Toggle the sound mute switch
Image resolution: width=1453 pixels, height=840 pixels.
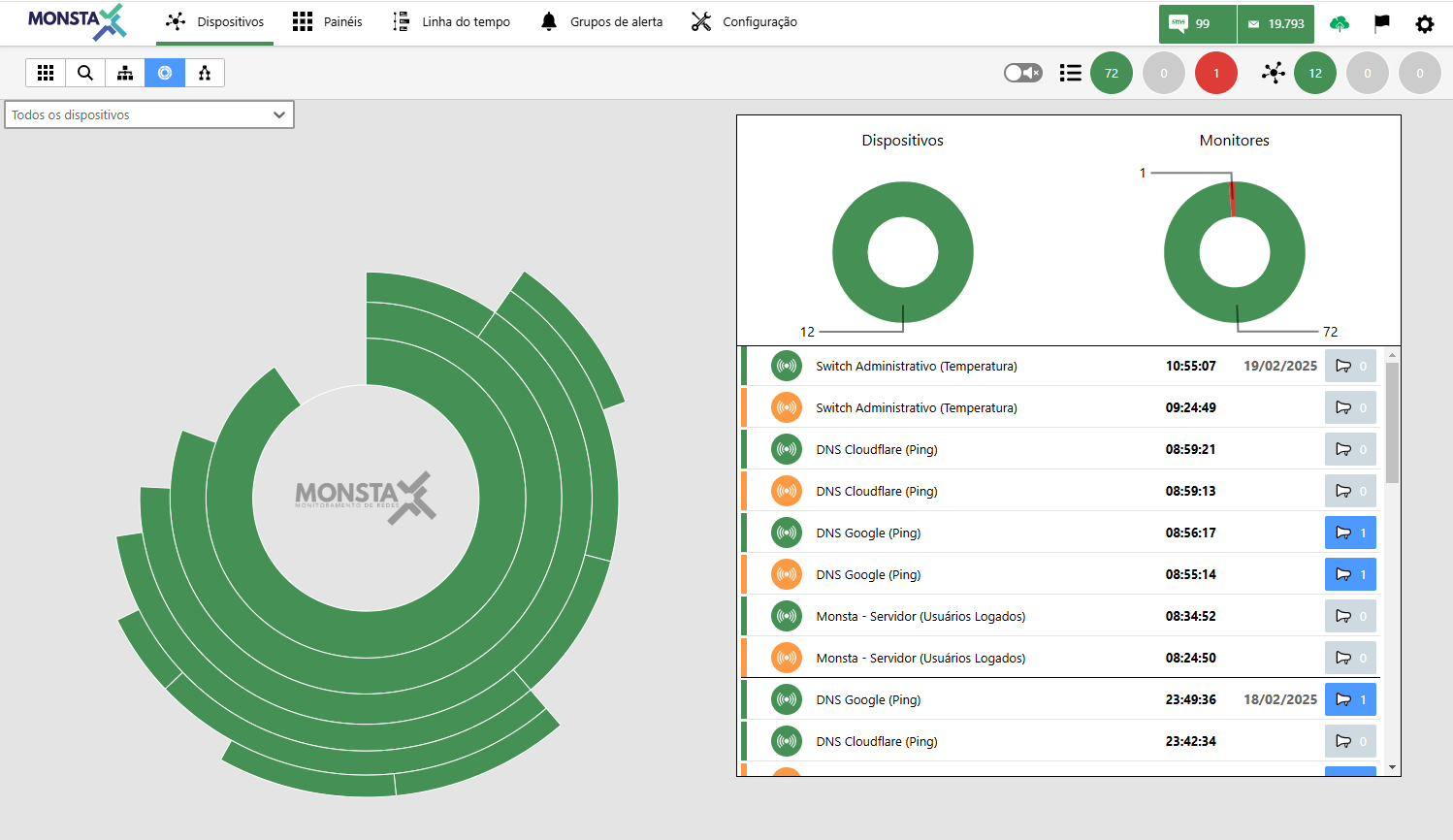coord(1022,73)
